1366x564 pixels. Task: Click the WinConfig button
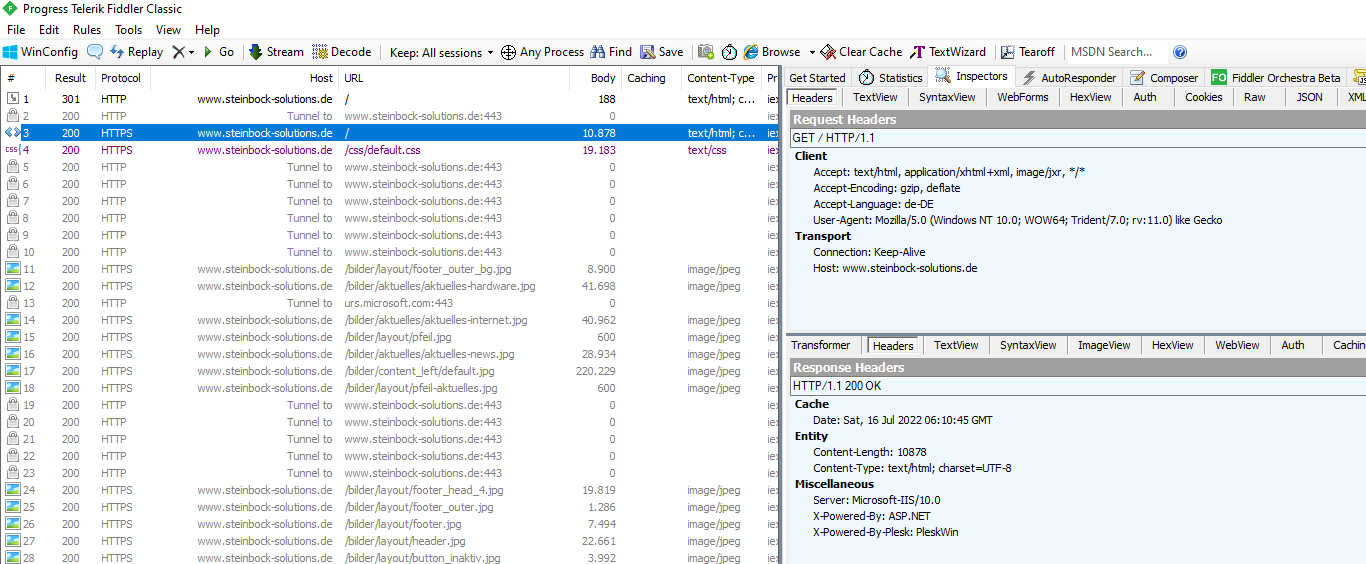[x=40, y=52]
